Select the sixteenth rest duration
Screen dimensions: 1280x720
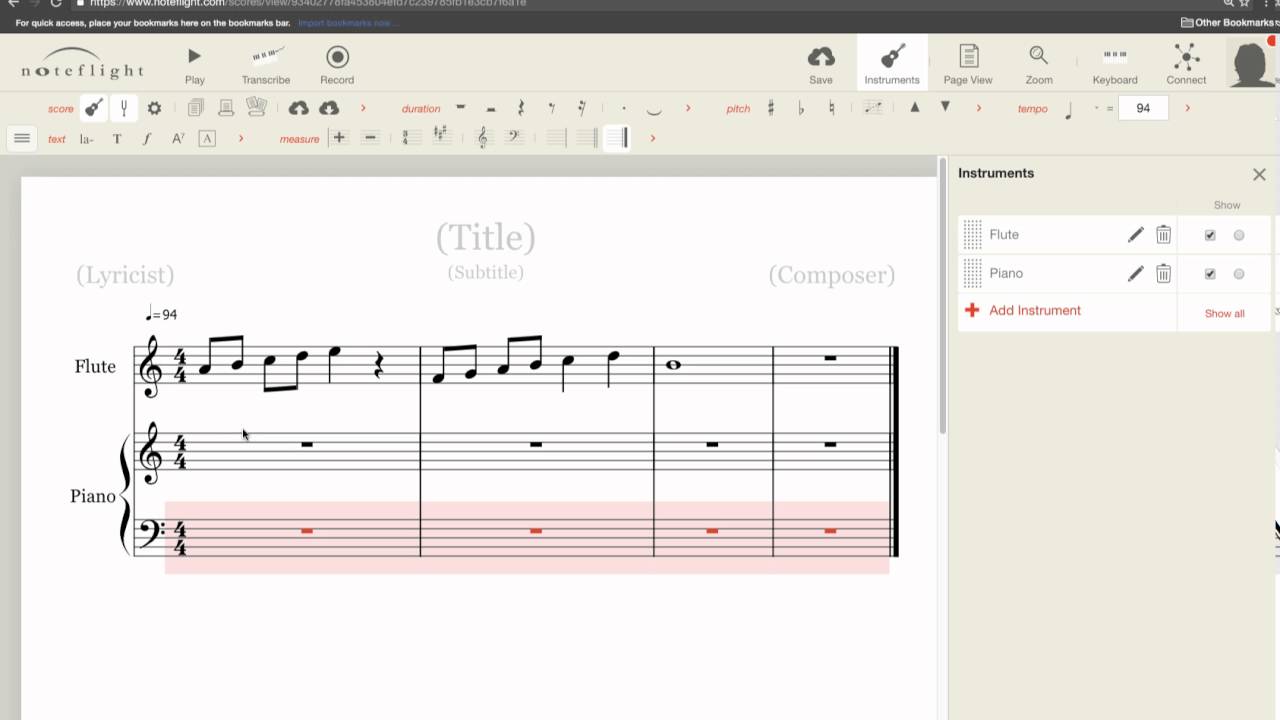click(581, 108)
